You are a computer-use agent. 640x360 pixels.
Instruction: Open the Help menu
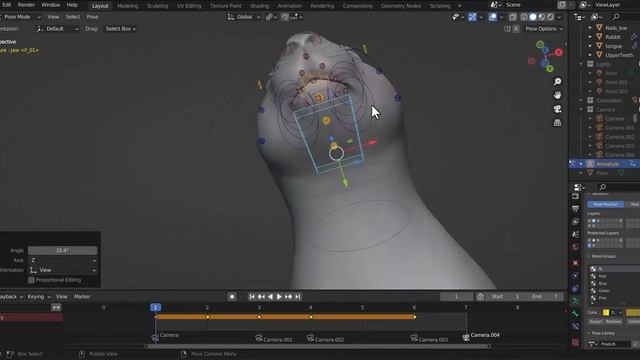pyautogui.click(x=72, y=5)
